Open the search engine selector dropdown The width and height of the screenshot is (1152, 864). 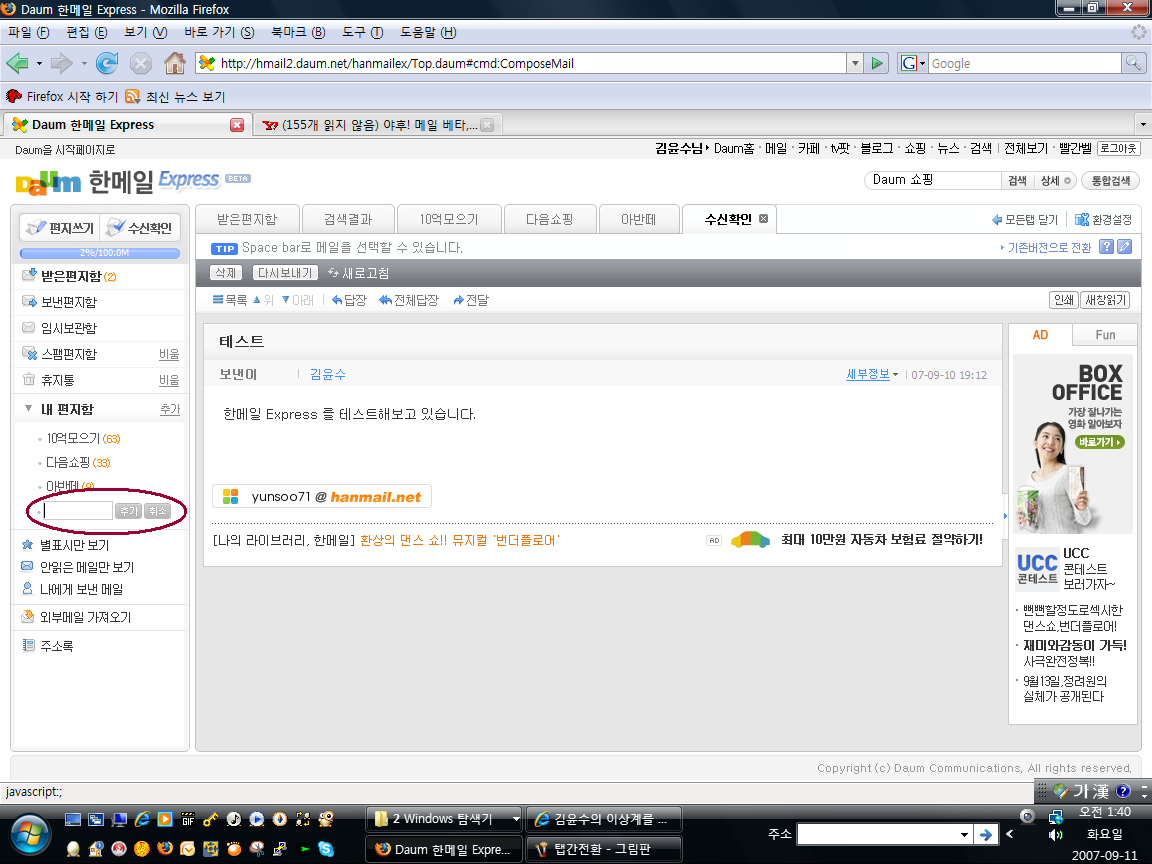pyautogui.click(x=913, y=63)
